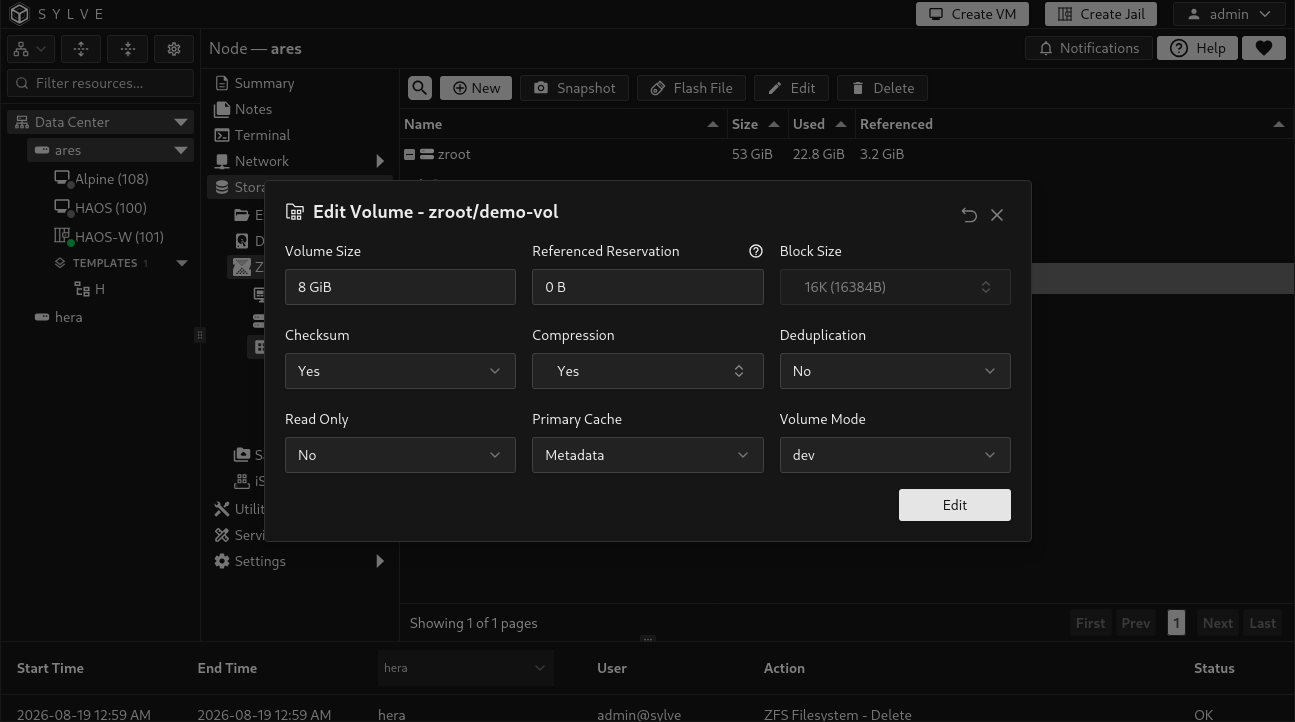Click the Flash File toolbar button

click(x=691, y=88)
